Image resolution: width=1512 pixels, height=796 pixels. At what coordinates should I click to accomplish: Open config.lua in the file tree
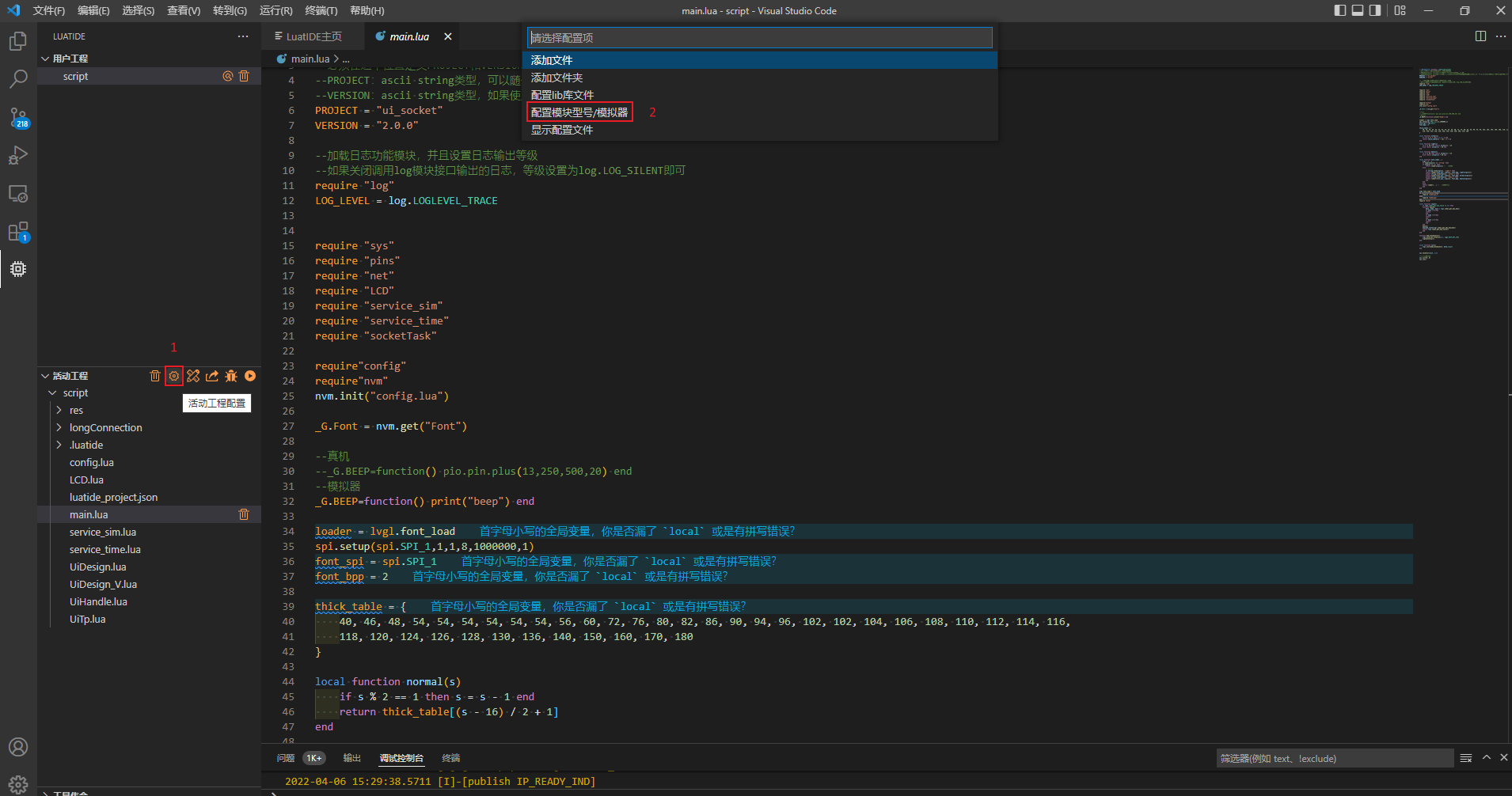(92, 462)
